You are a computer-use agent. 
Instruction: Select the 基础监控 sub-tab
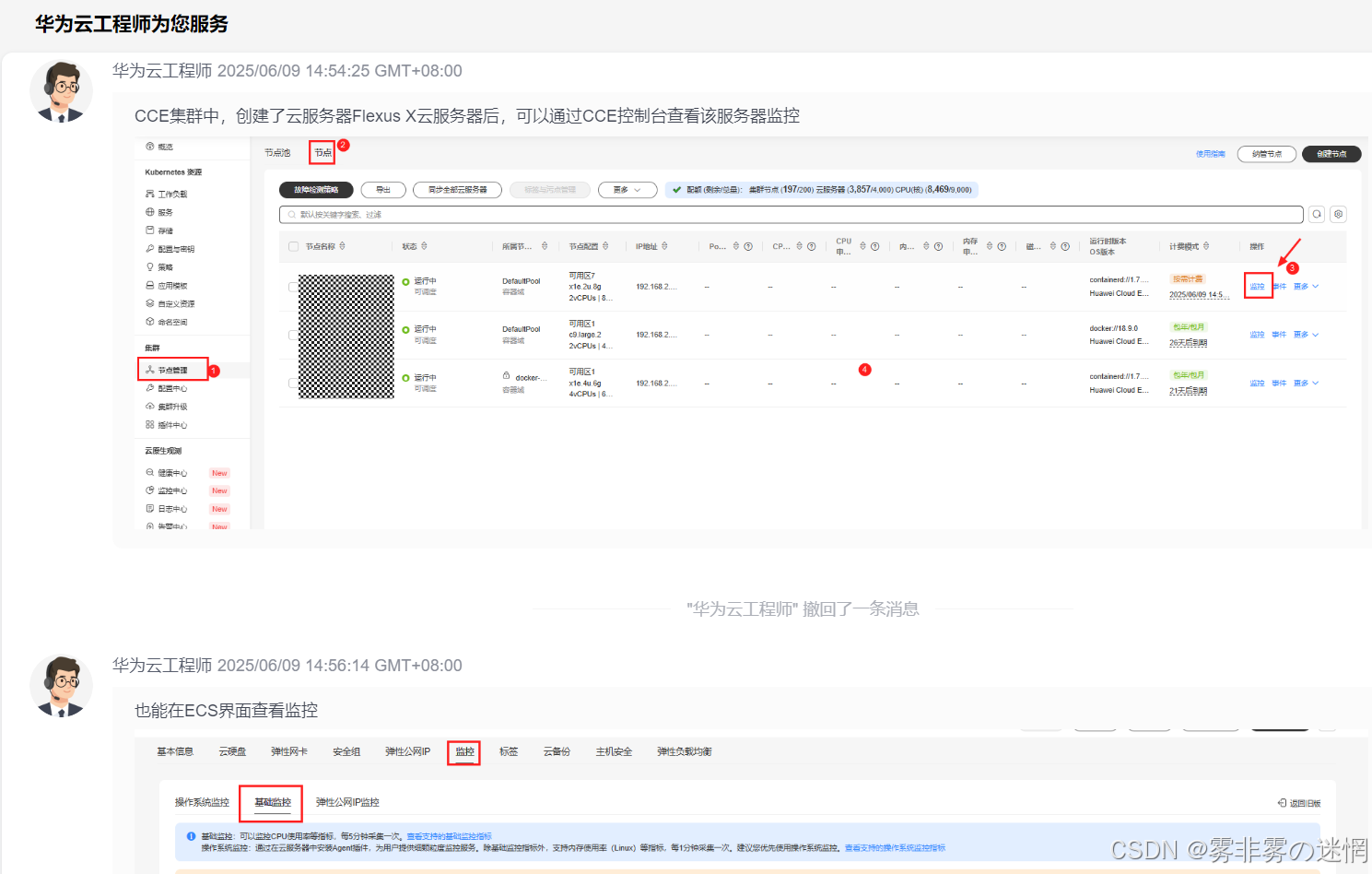point(273,803)
